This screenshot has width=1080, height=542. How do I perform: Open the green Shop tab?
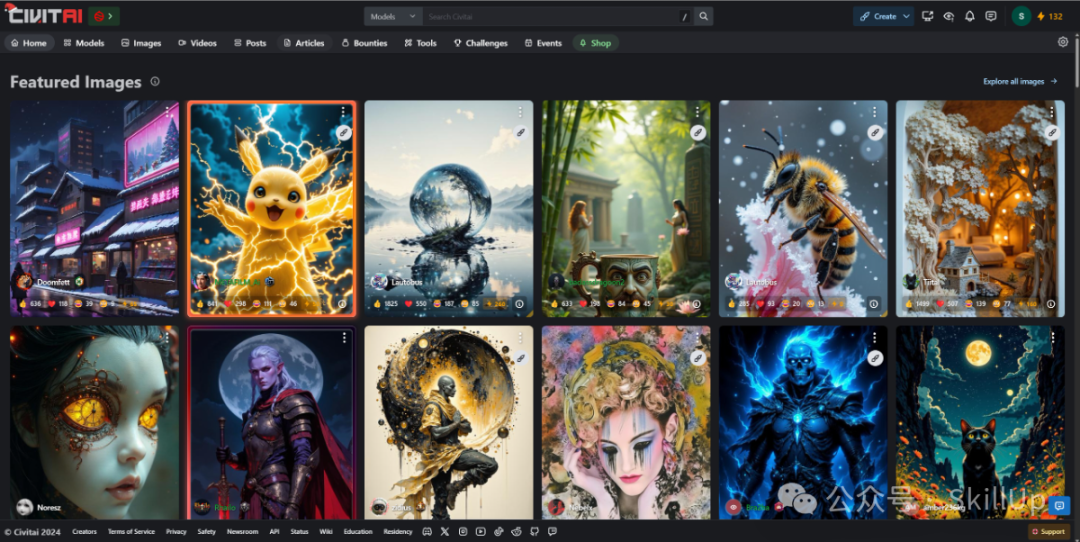595,43
